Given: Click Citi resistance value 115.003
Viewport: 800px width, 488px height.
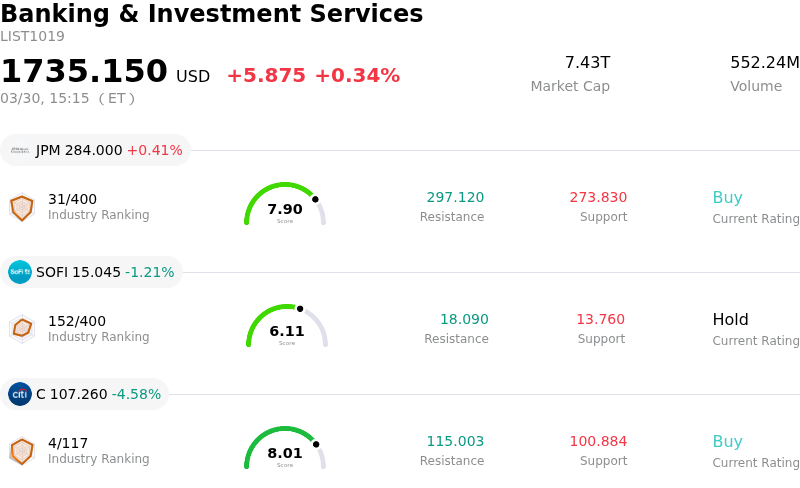Looking at the screenshot, I should (x=455, y=442).
